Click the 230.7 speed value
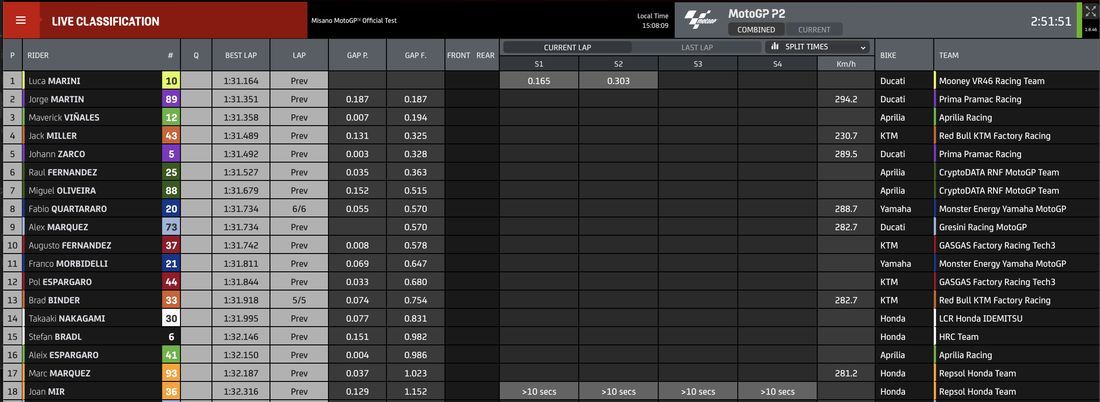Viewport: 1100px width, 402px height. (845, 135)
